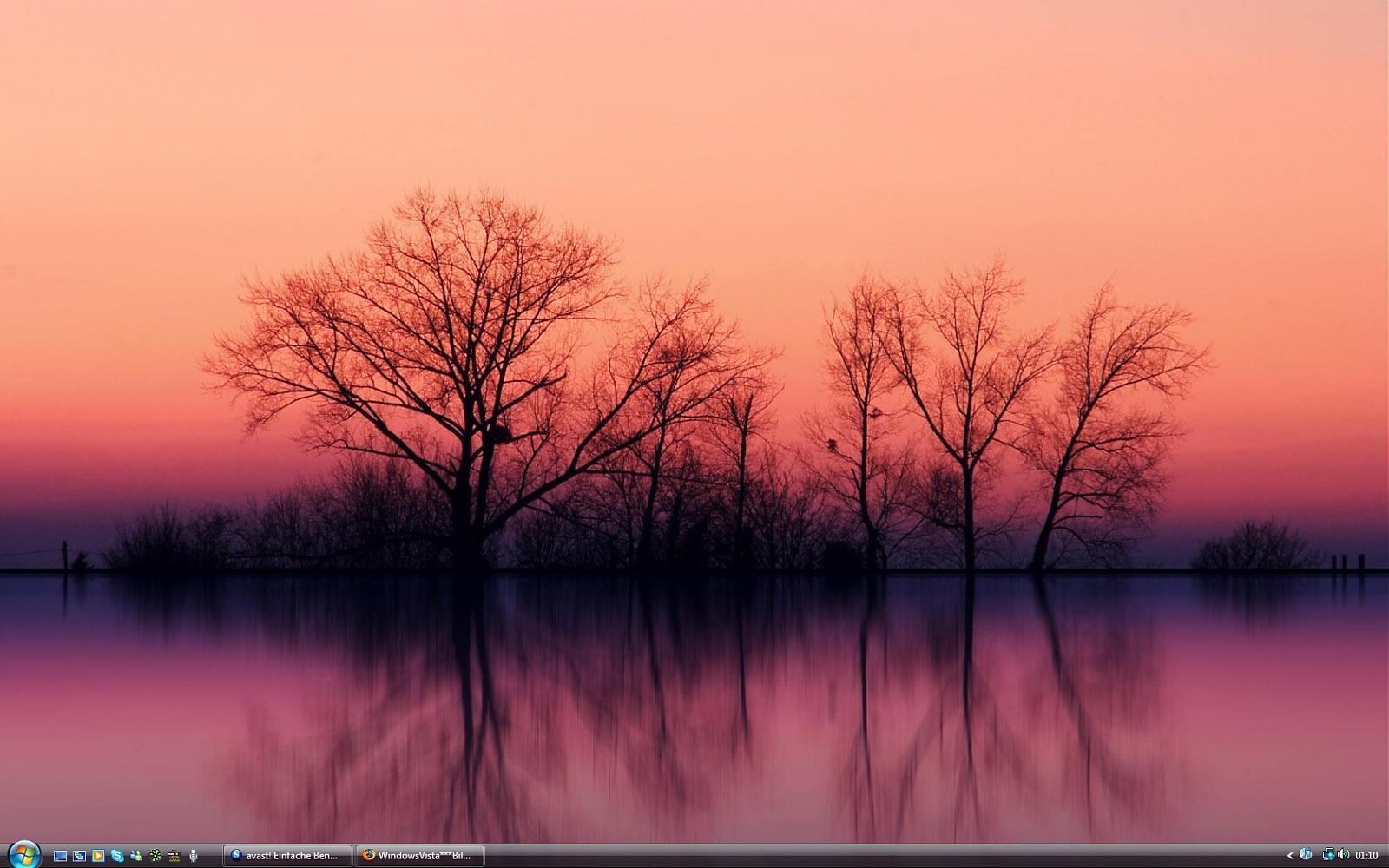Open network connection tray icon
Screen dimensions: 1389x868
1327,855
